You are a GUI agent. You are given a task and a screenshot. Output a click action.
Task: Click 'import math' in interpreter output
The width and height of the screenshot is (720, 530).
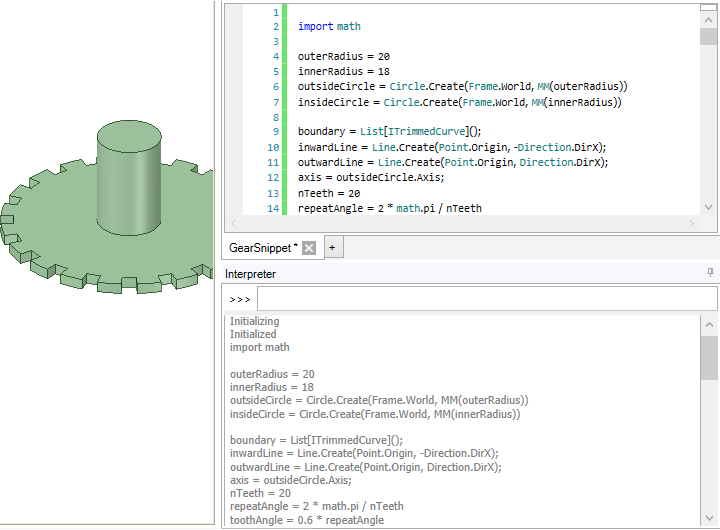pyautogui.click(x=259, y=347)
